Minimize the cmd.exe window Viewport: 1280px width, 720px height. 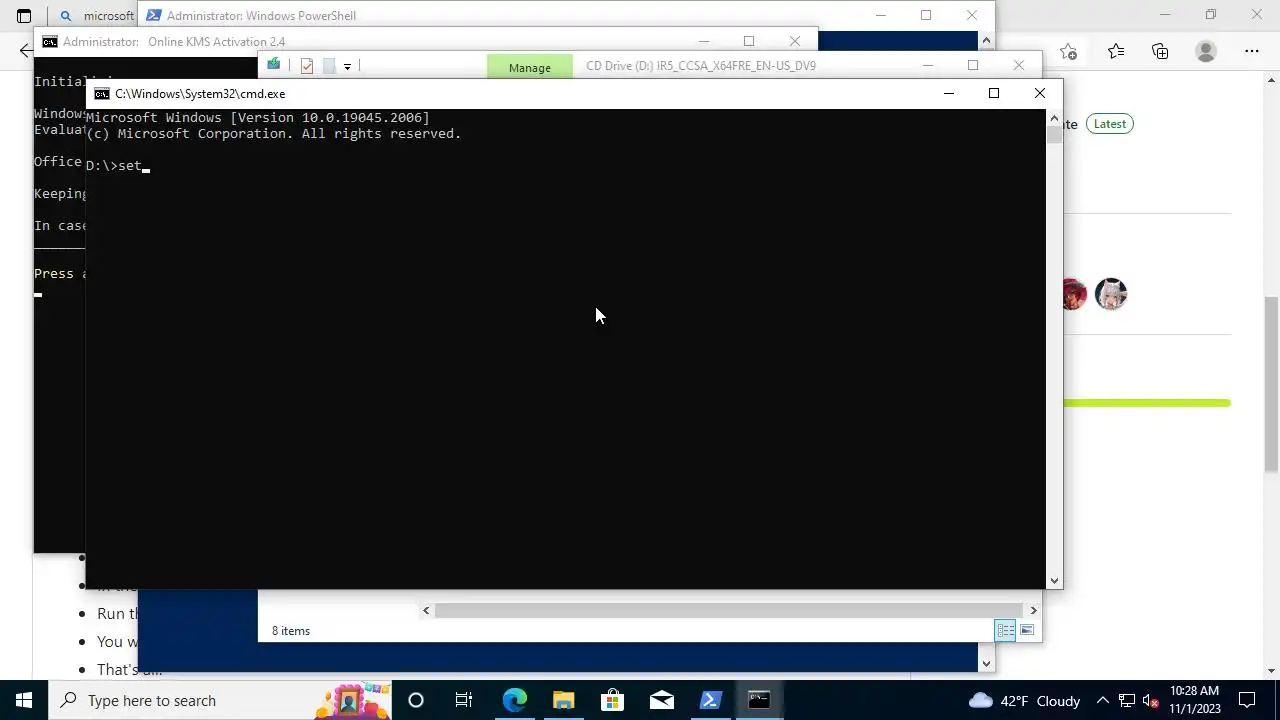[x=949, y=93]
